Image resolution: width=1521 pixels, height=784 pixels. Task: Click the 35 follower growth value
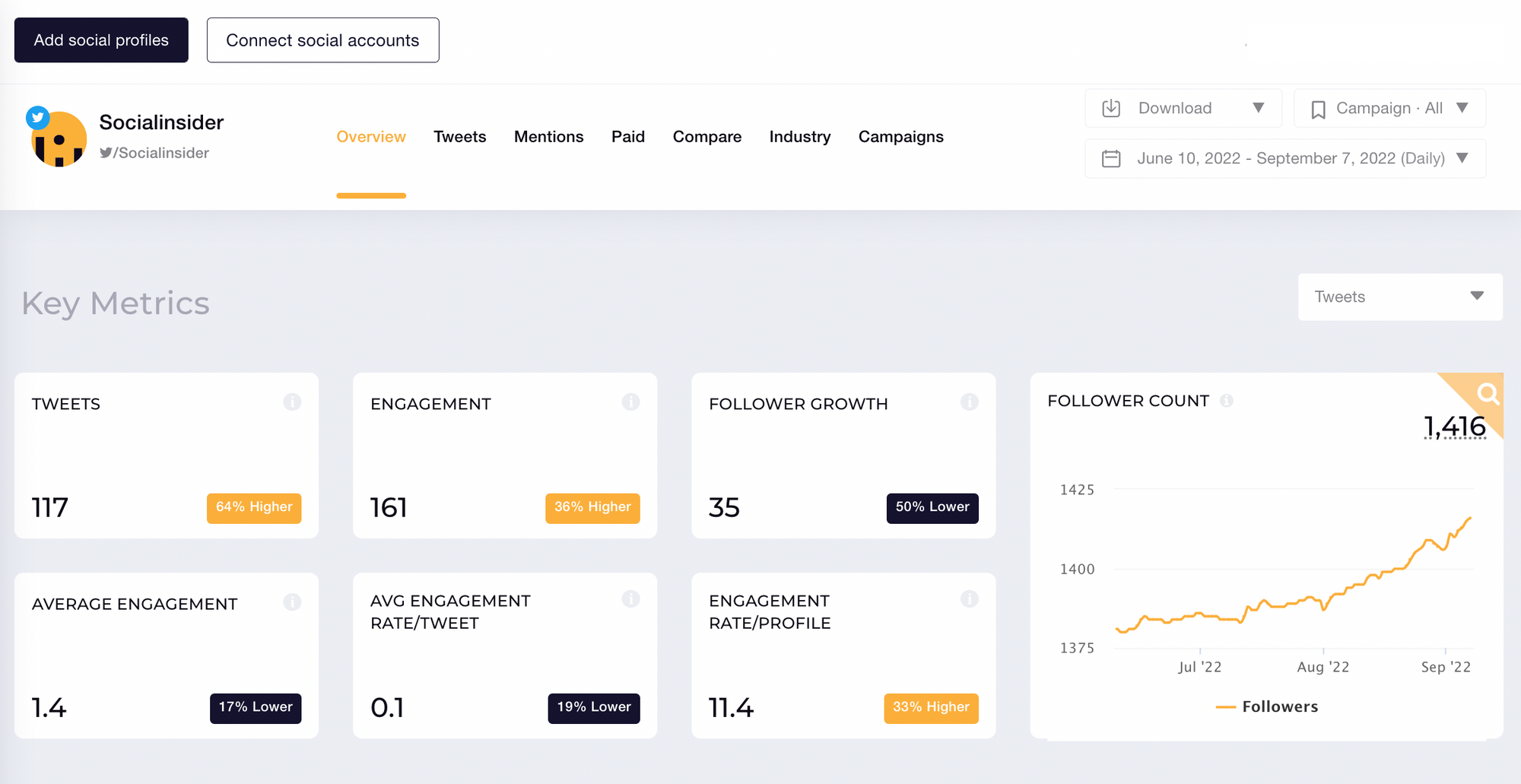[x=724, y=507]
